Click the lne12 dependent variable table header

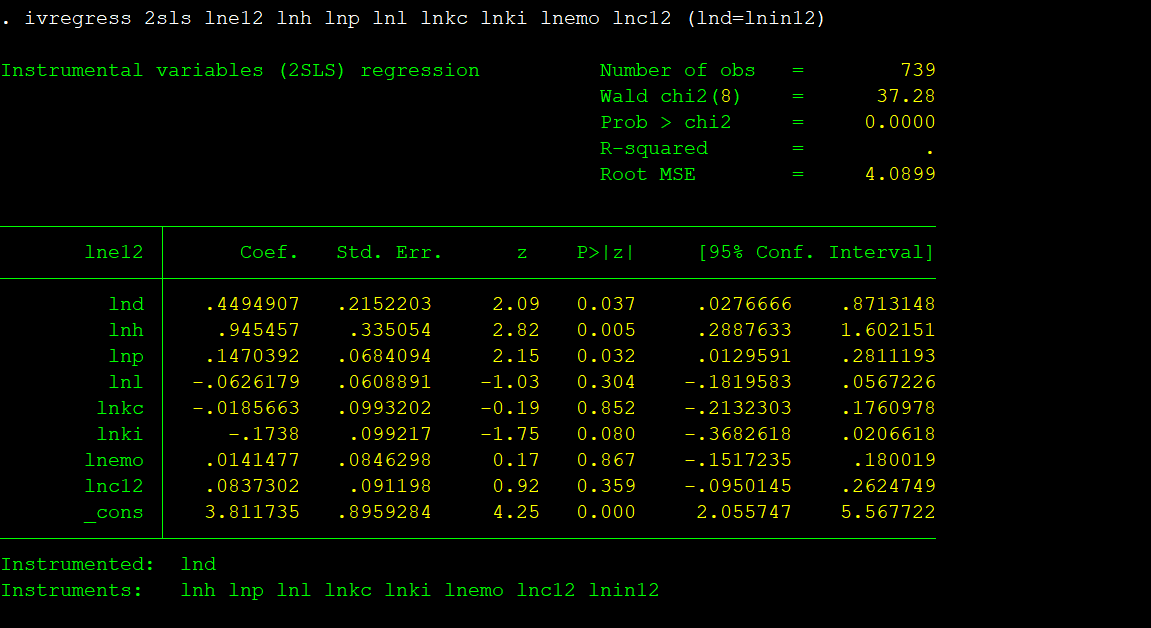click(x=114, y=253)
